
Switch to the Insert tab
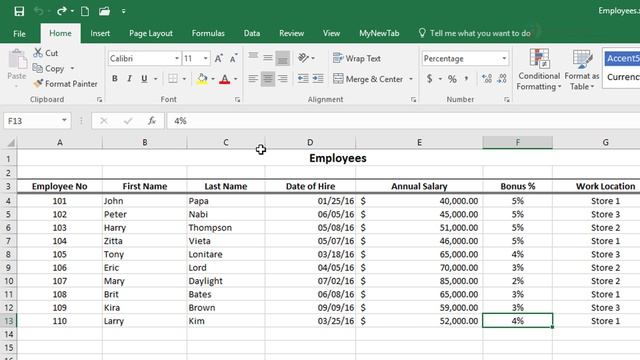click(100, 33)
